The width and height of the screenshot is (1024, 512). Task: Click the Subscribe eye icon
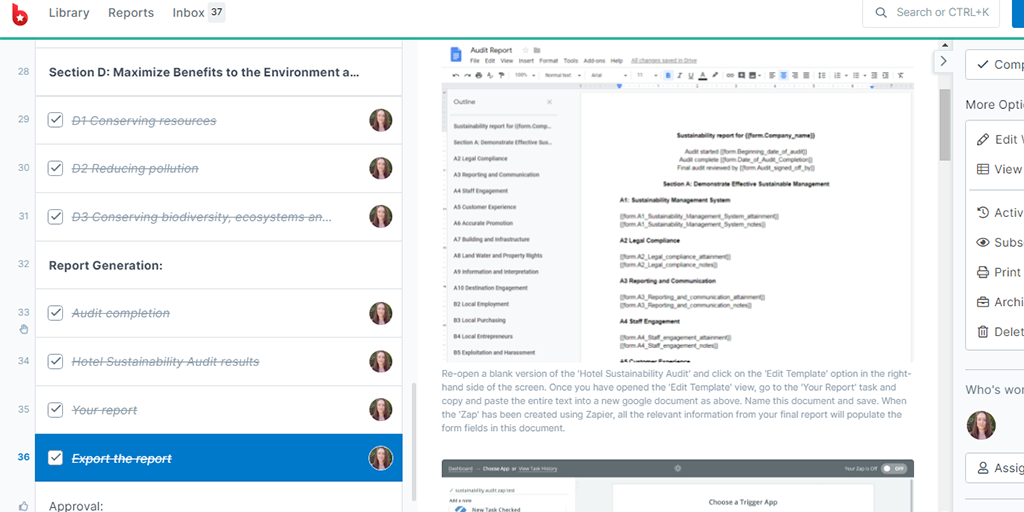(x=983, y=242)
